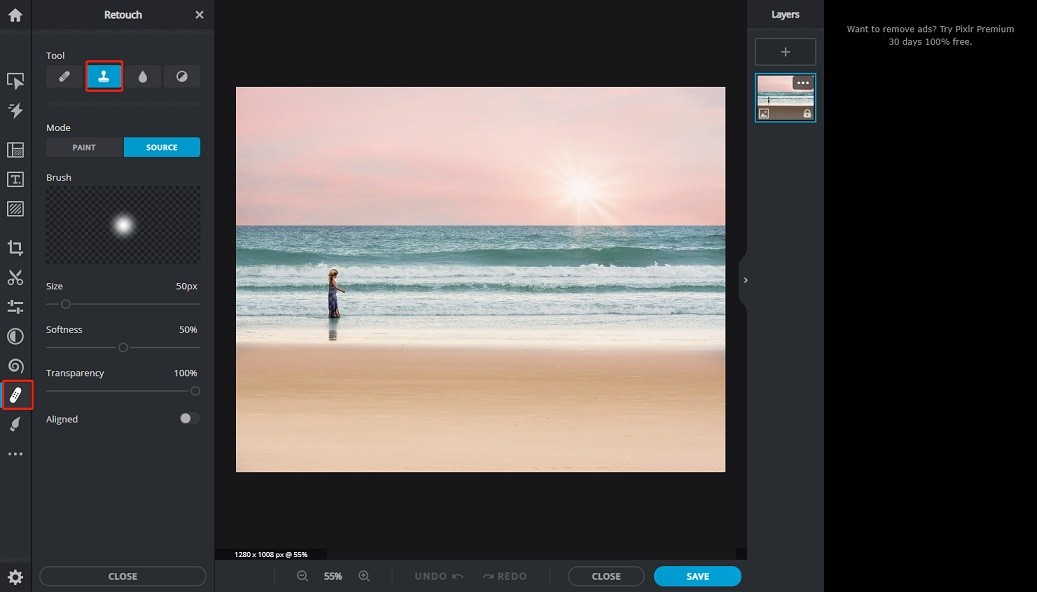Open the Text tool
Viewport: 1037px width, 592px height.
click(x=17, y=179)
